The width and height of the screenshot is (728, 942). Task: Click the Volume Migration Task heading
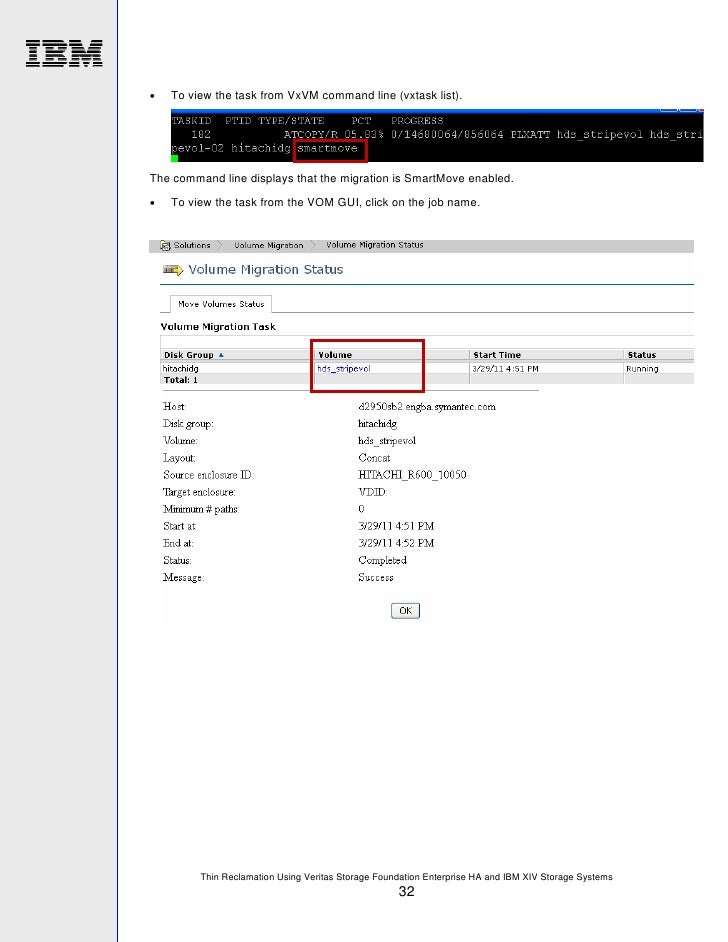218,326
